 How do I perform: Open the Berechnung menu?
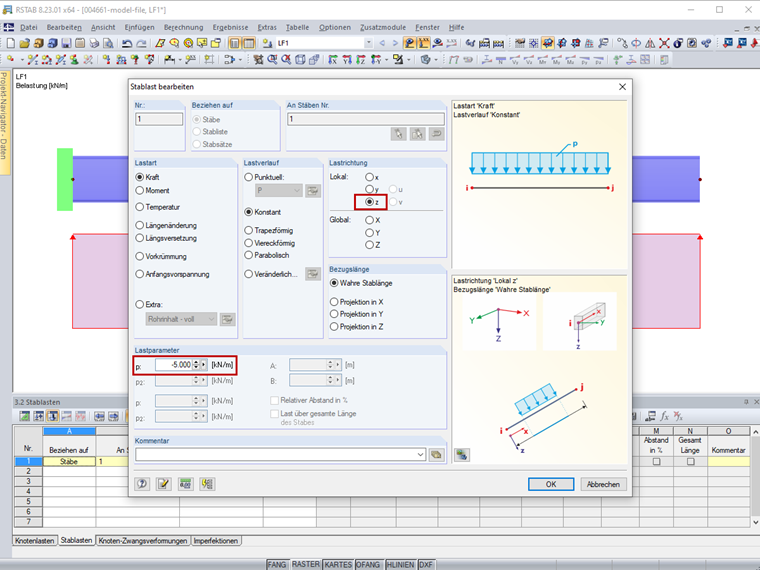click(x=183, y=27)
